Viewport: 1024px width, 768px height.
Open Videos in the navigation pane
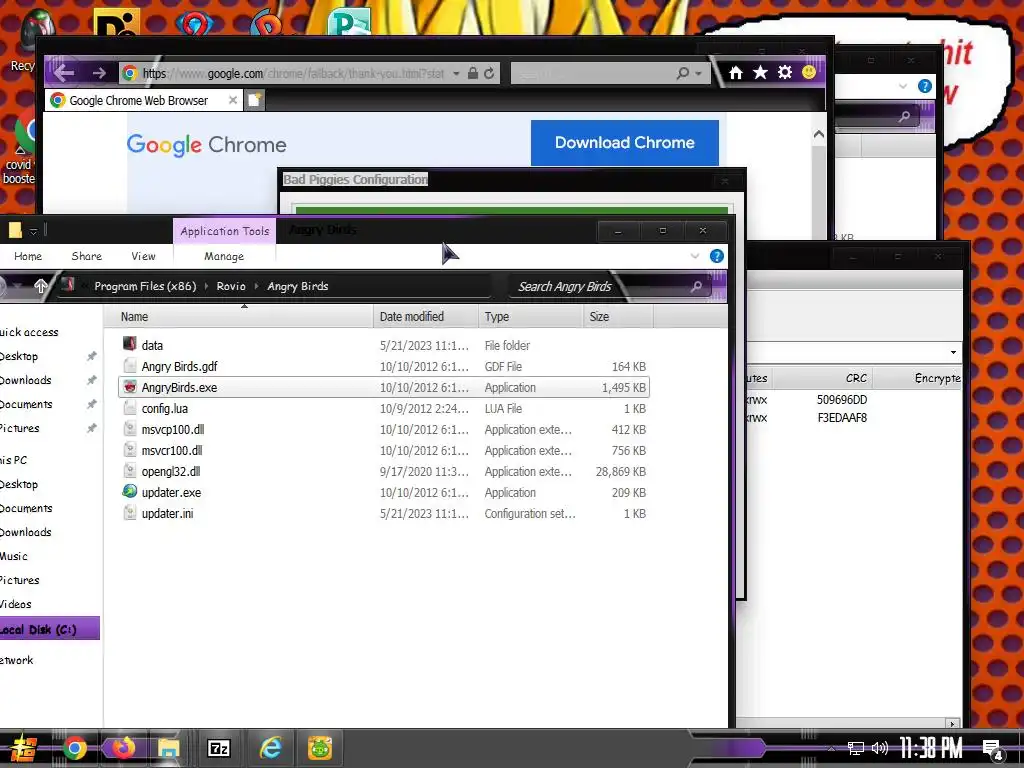16,604
